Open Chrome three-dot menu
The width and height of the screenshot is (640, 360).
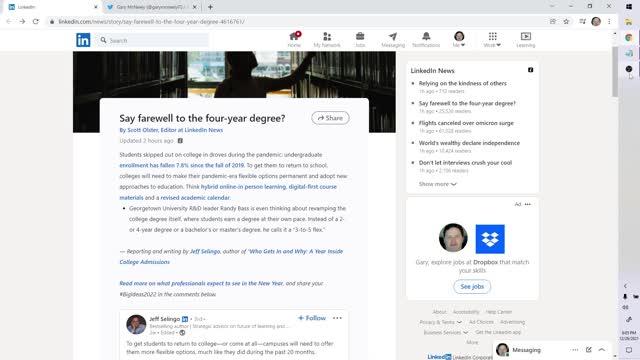click(609, 22)
